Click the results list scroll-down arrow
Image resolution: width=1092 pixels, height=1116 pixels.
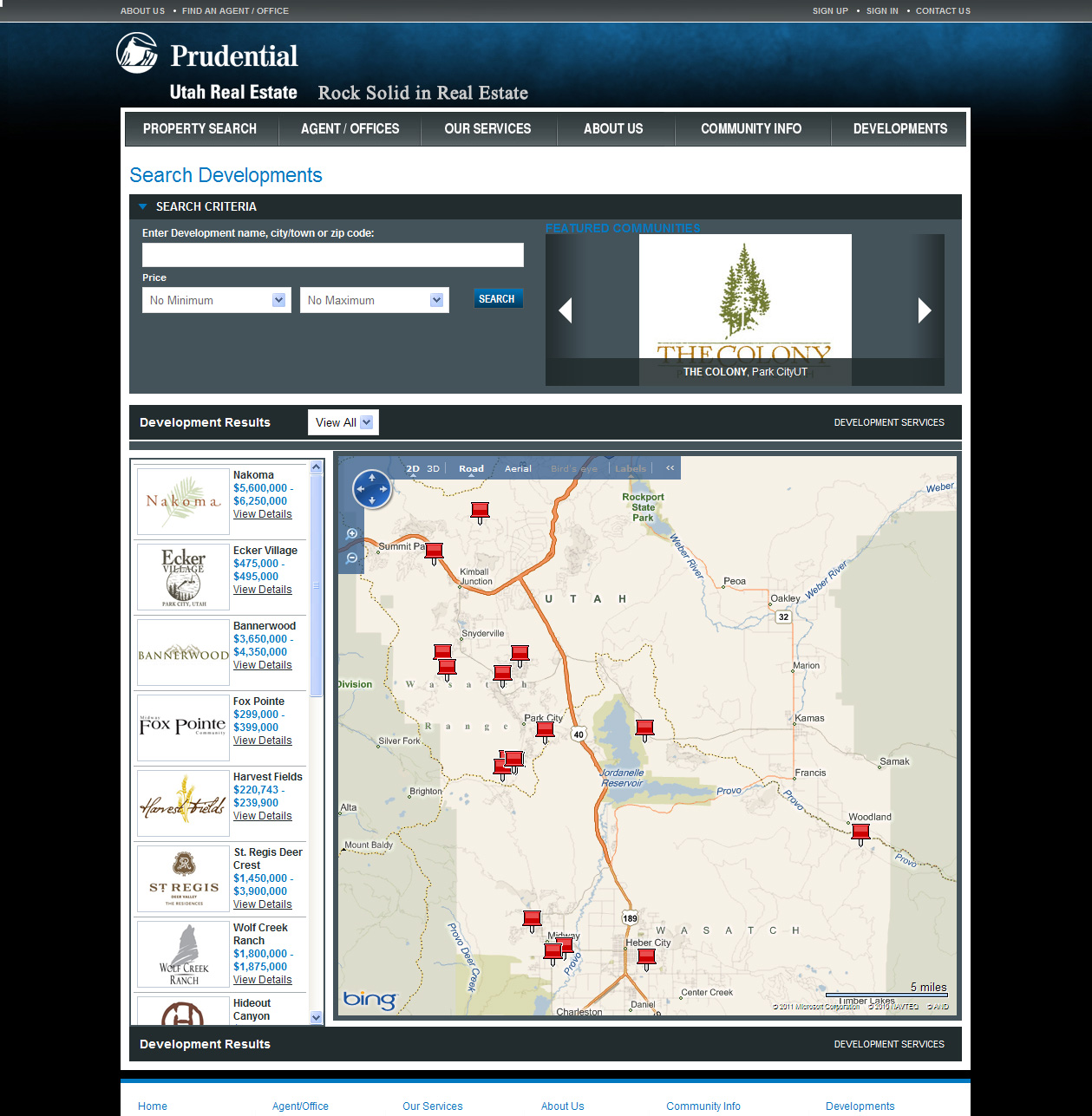[316, 1017]
